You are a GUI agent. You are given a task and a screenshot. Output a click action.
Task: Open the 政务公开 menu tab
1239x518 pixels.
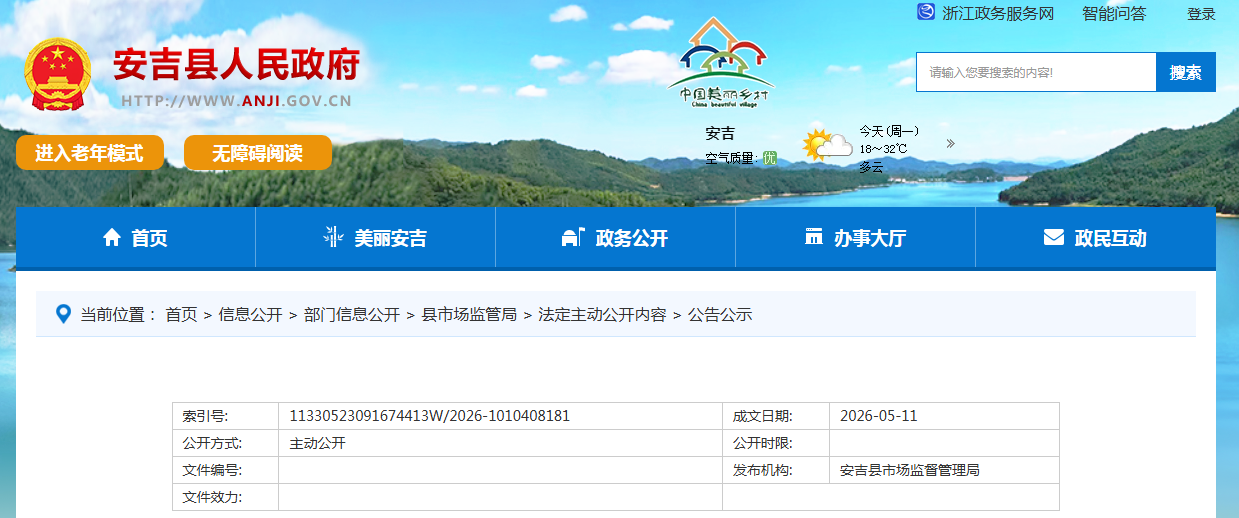coord(615,238)
